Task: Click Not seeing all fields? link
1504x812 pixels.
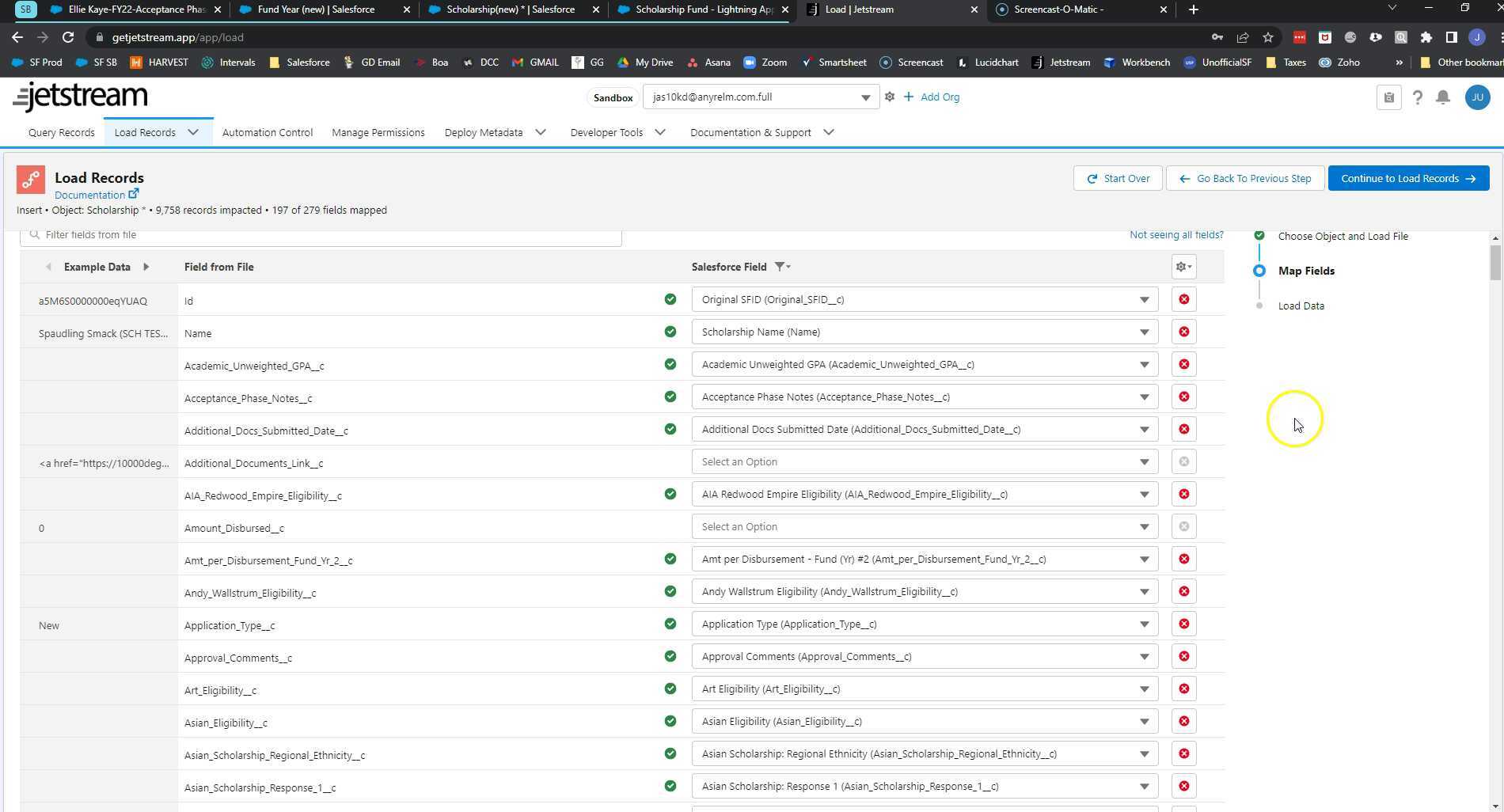Action: [1176, 235]
